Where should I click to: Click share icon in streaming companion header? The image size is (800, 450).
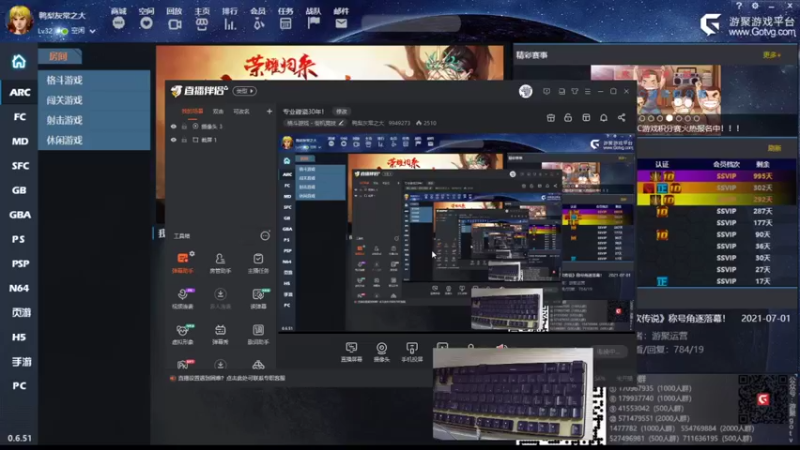point(621,118)
